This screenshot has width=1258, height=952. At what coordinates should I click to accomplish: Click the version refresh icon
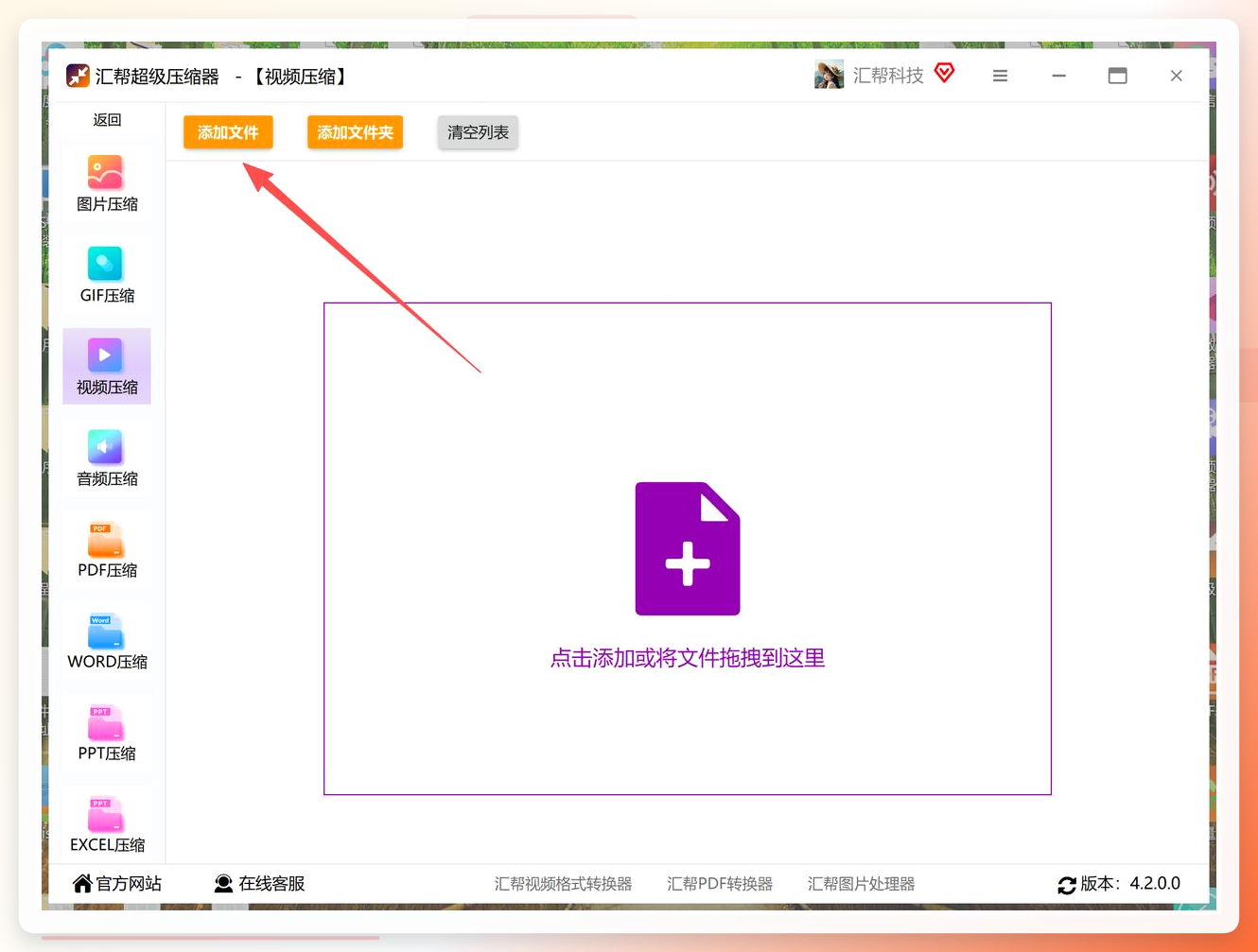[1067, 885]
